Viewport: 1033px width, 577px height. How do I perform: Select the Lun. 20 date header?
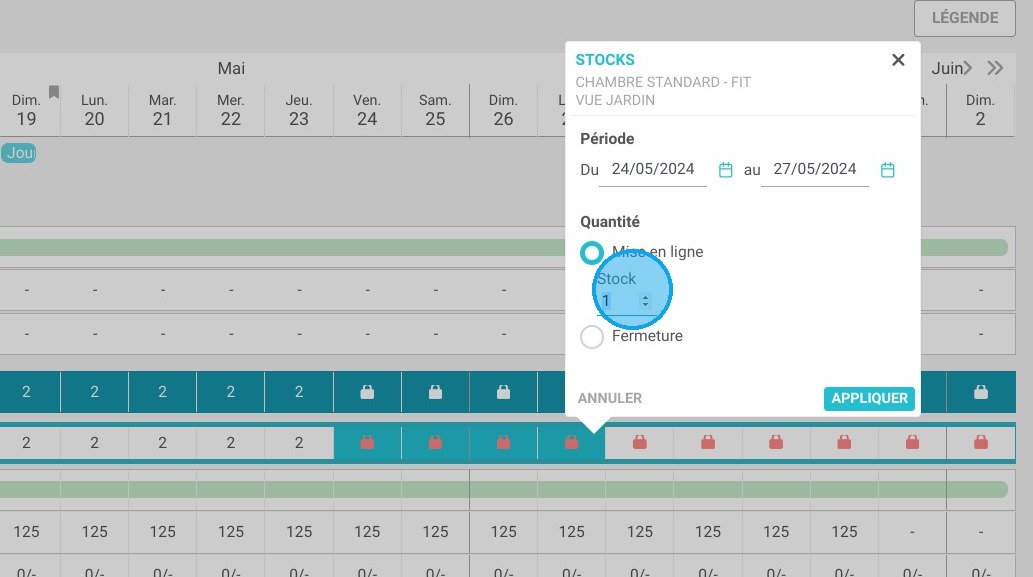point(94,110)
